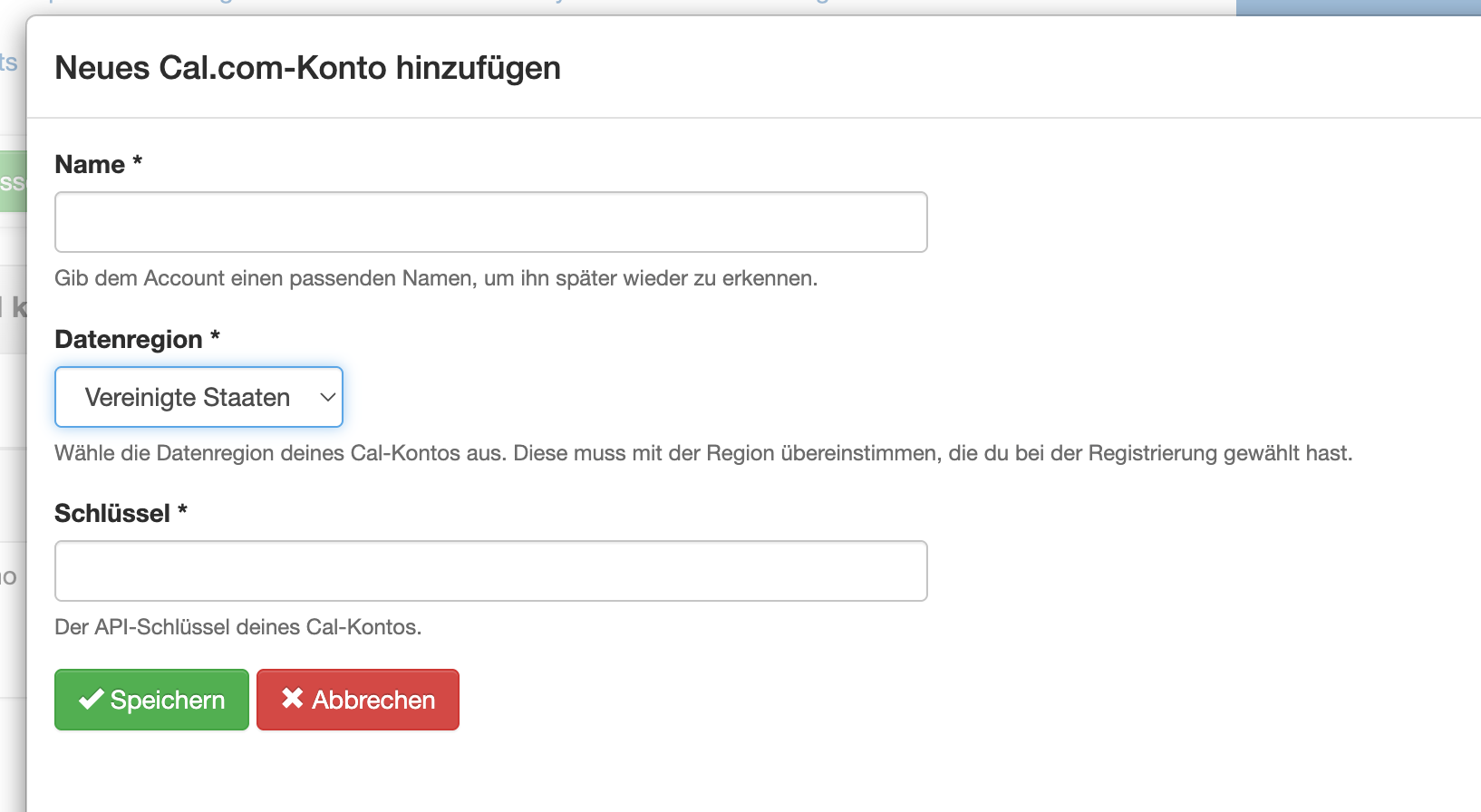The image size is (1481, 812).
Task: Focus the Name text field
Action: coord(490,222)
